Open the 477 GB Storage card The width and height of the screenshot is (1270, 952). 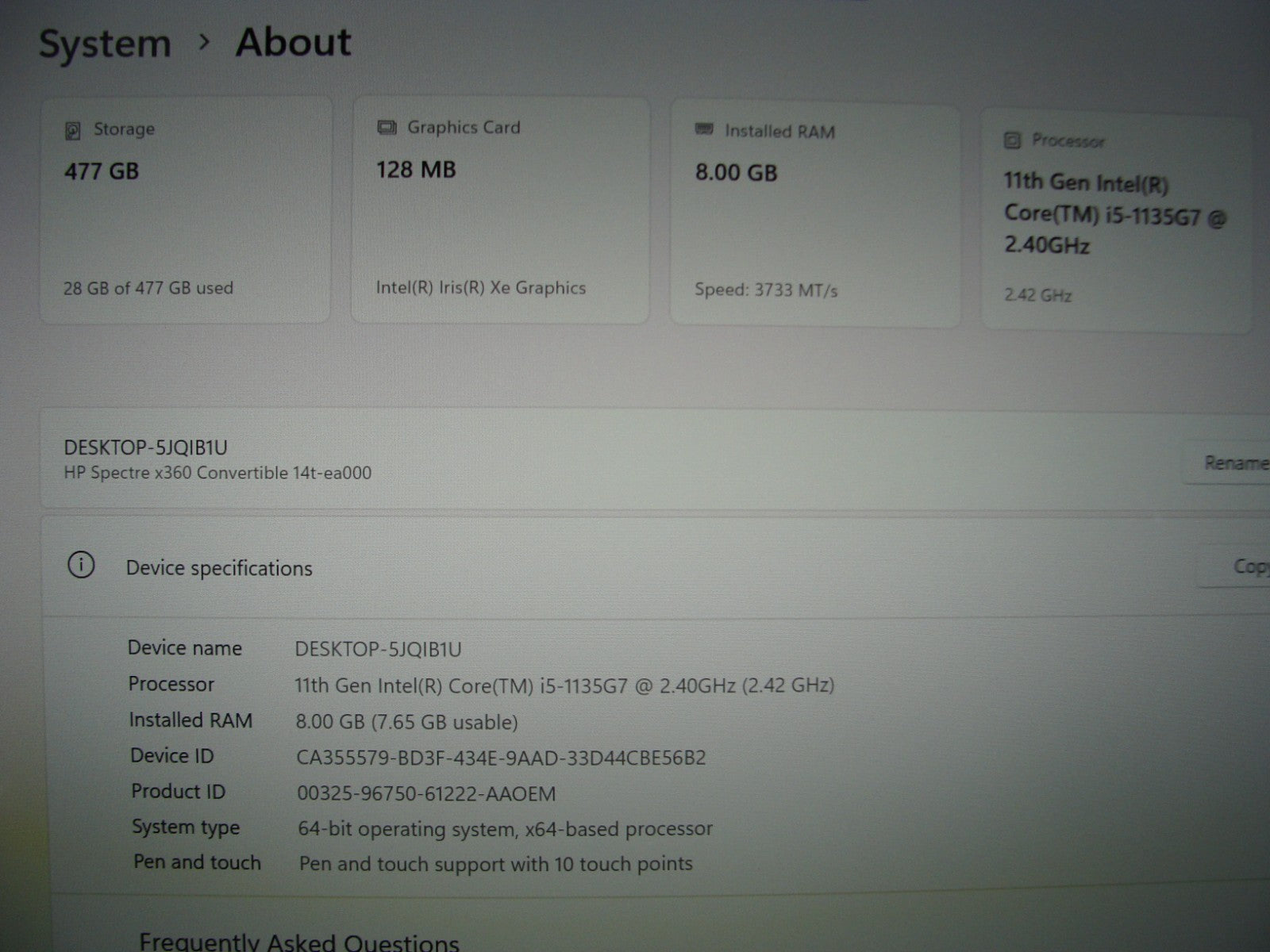tap(184, 209)
